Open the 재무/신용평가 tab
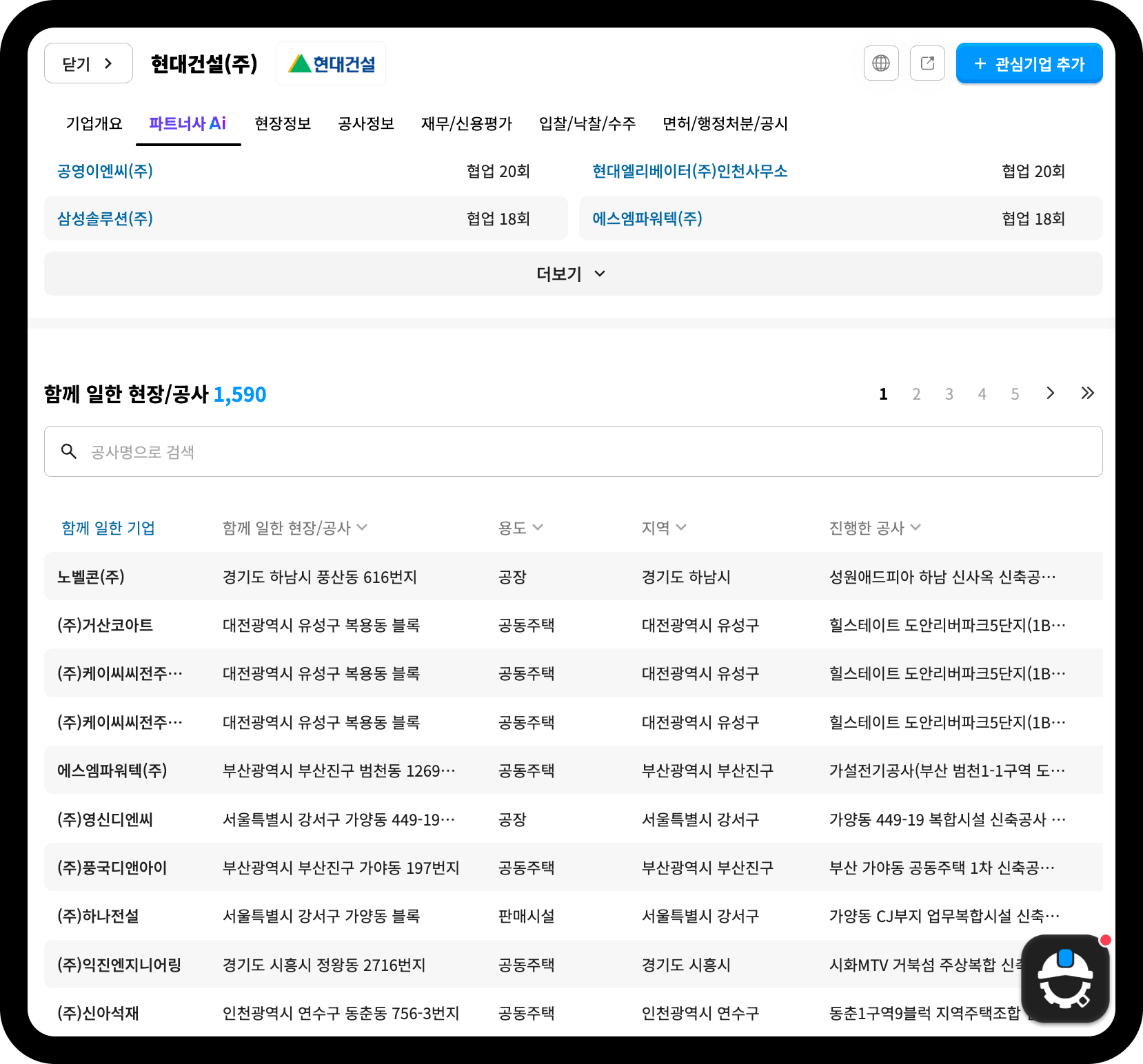 467,123
